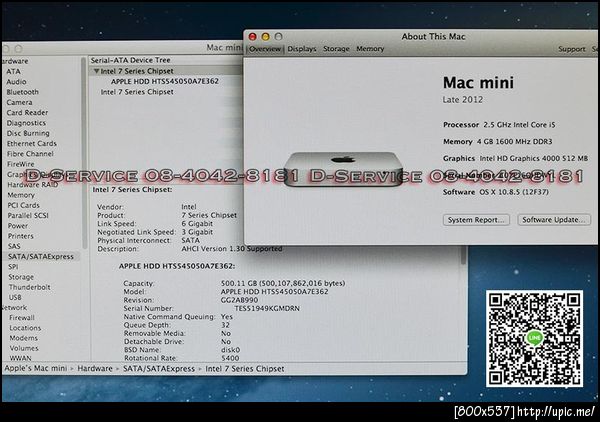The width and height of the screenshot is (600, 422).
Task: Select SAS in the sidebar
Action: tap(14, 246)
